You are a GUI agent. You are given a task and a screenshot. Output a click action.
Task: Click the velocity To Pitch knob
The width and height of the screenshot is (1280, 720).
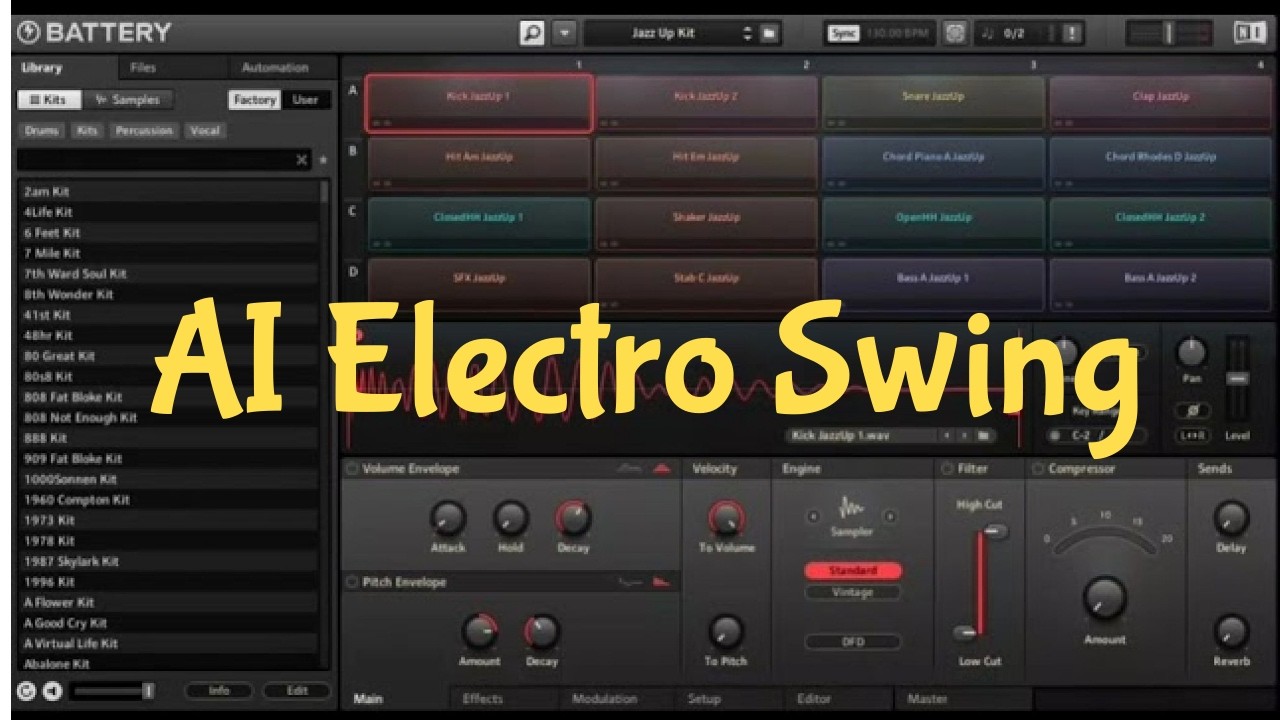tap(726, 632)
